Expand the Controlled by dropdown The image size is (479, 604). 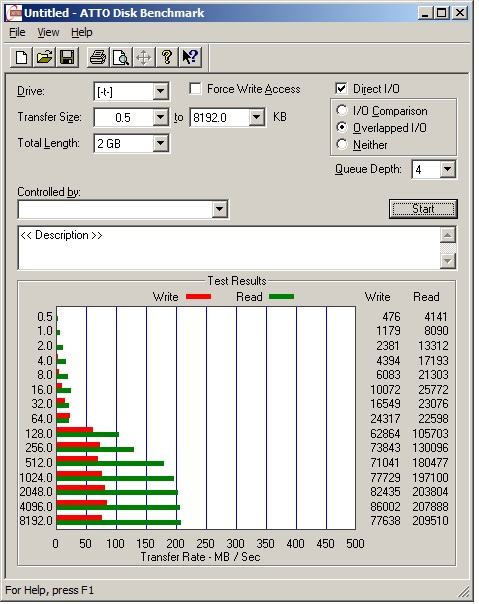point(219,209)
